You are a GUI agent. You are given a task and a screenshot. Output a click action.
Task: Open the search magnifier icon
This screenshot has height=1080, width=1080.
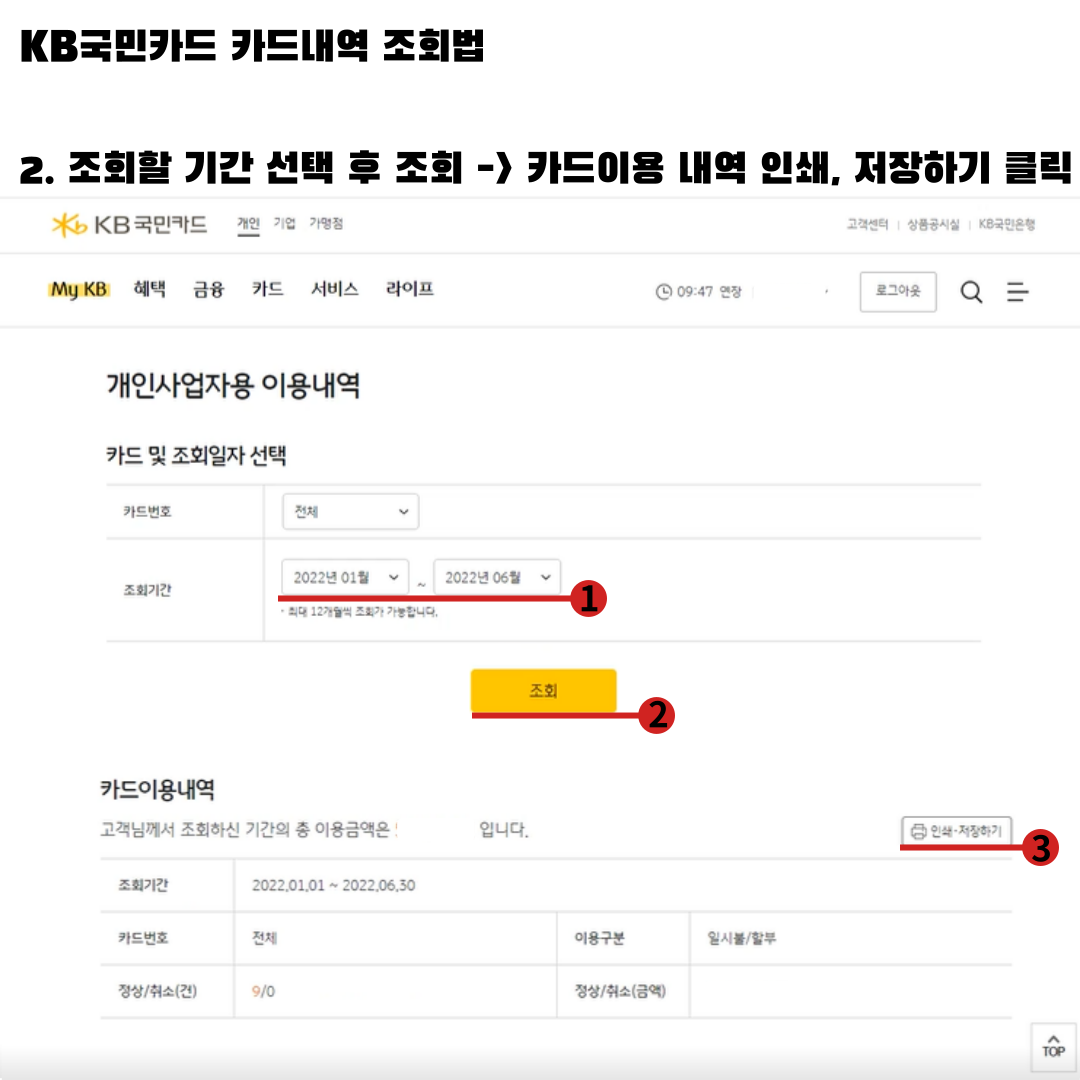point(971,291)
